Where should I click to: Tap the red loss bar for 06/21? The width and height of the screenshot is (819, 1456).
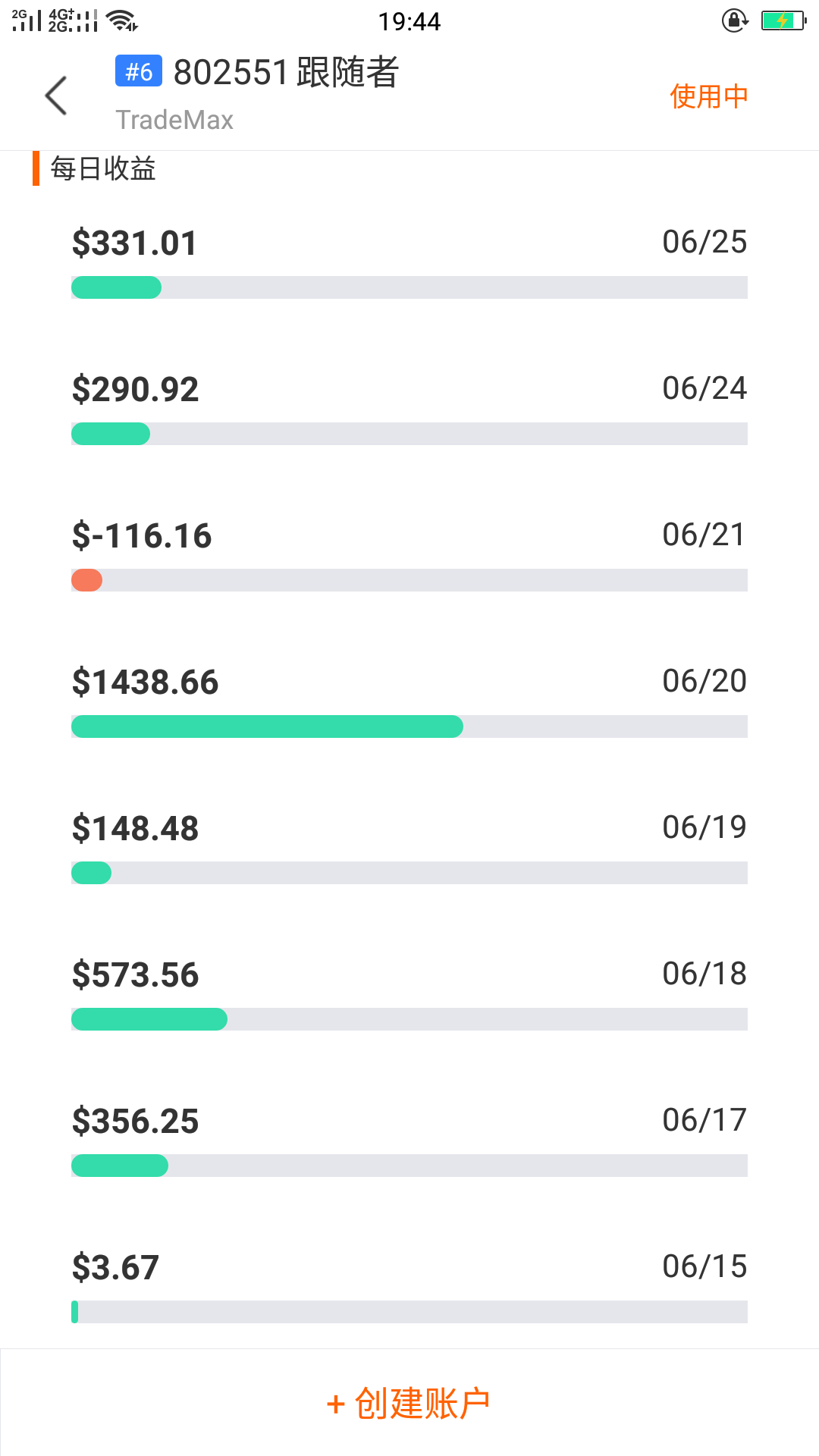point(86,580)
